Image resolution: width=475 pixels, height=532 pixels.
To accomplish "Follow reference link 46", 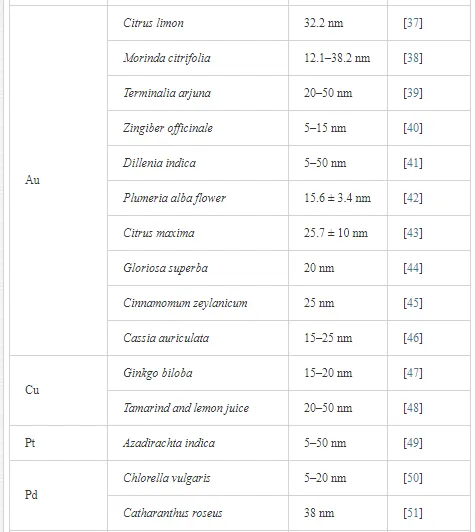I will [x=413, y=338].
